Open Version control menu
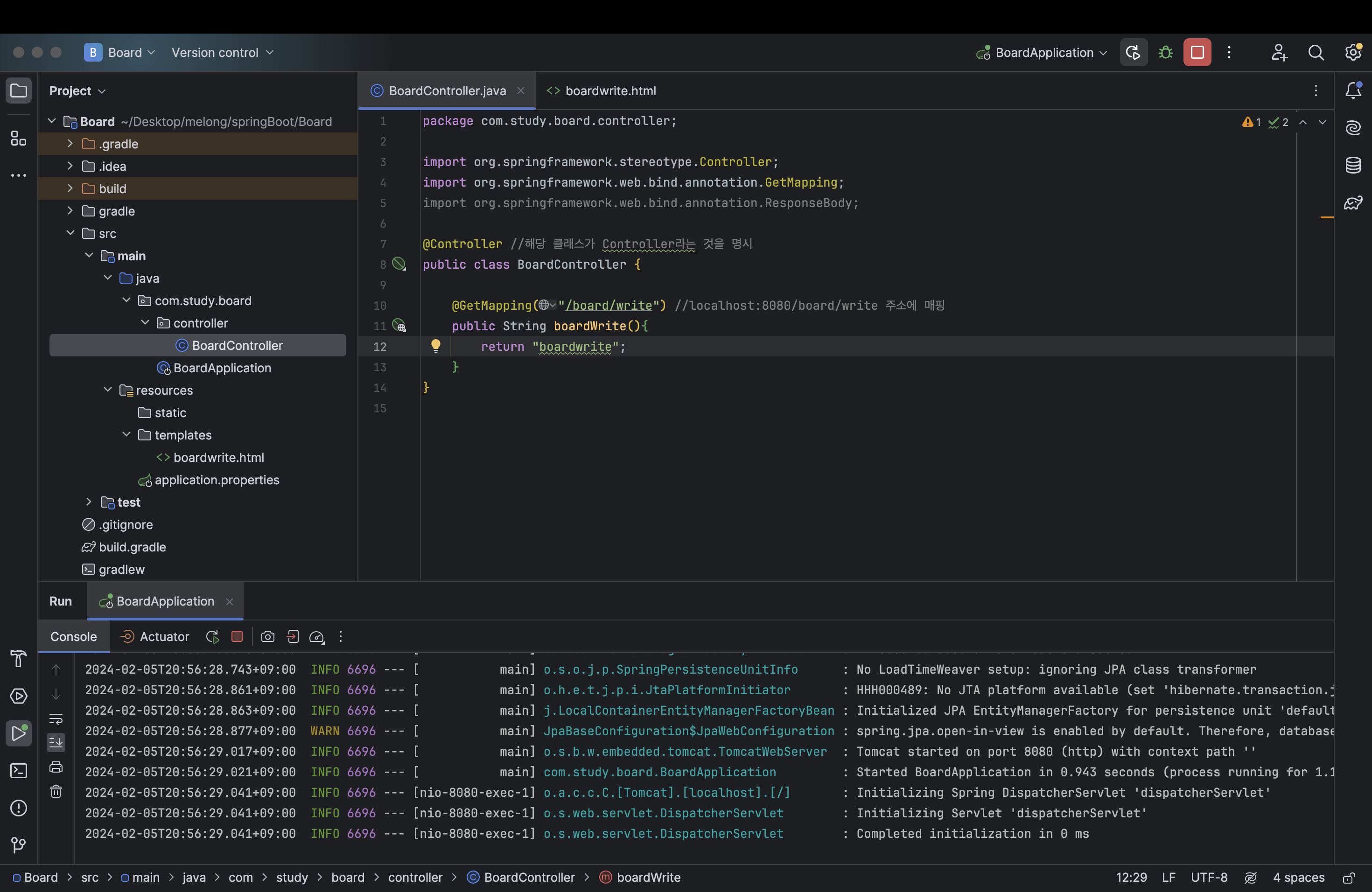 (221, 52)
